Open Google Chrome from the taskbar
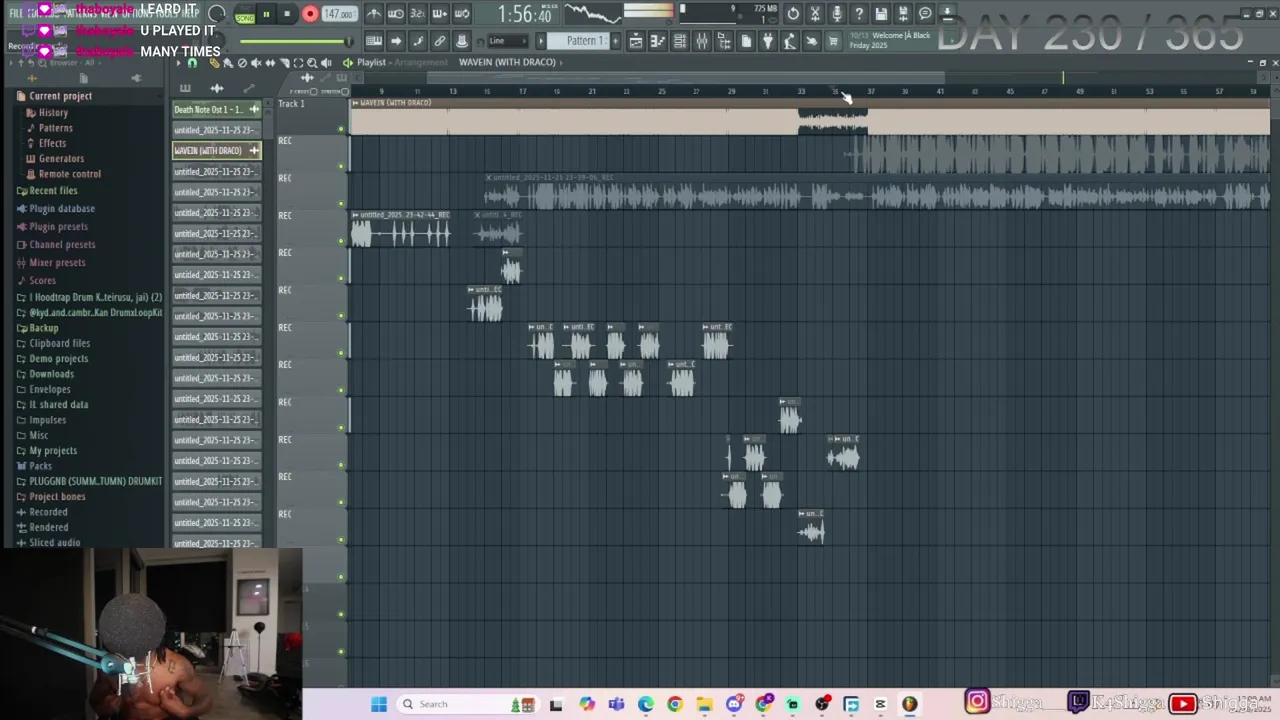1280x720 pixels. click(x=675, y=704)
